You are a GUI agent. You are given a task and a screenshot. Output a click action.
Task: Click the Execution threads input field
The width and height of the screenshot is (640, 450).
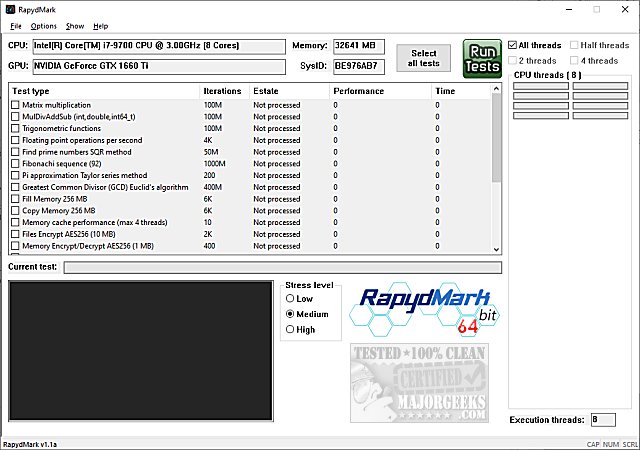(603, 420)
